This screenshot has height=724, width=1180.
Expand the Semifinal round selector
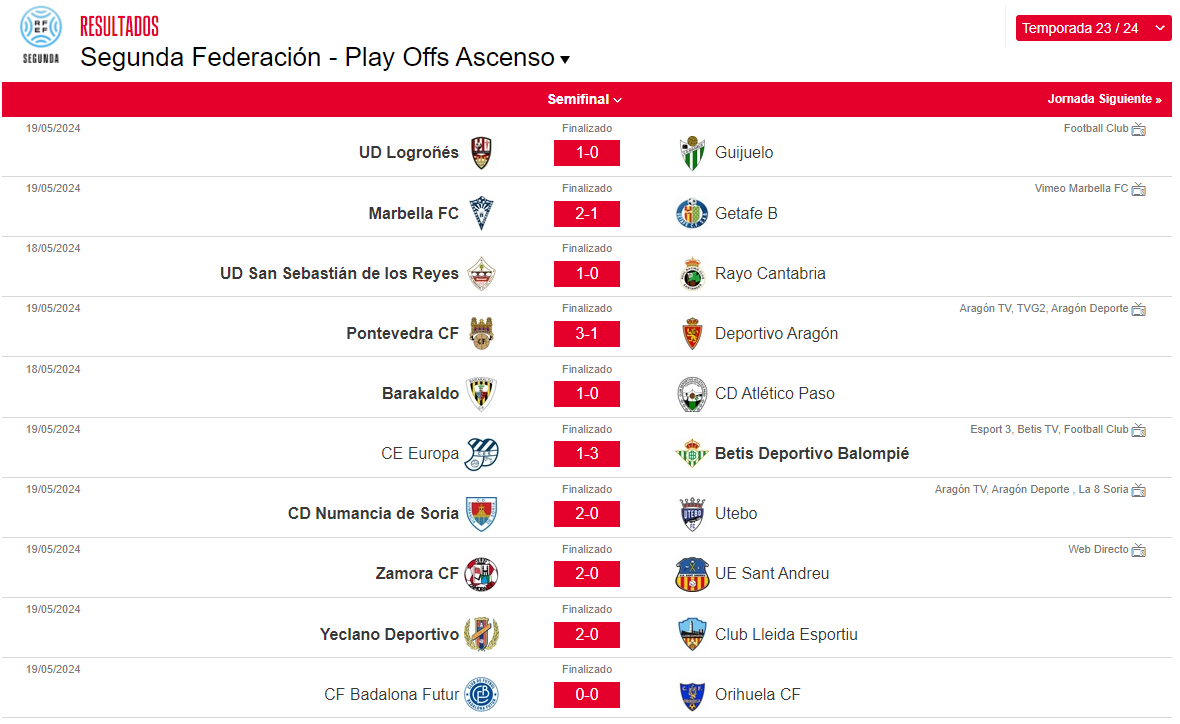click(x=585, y=99)
